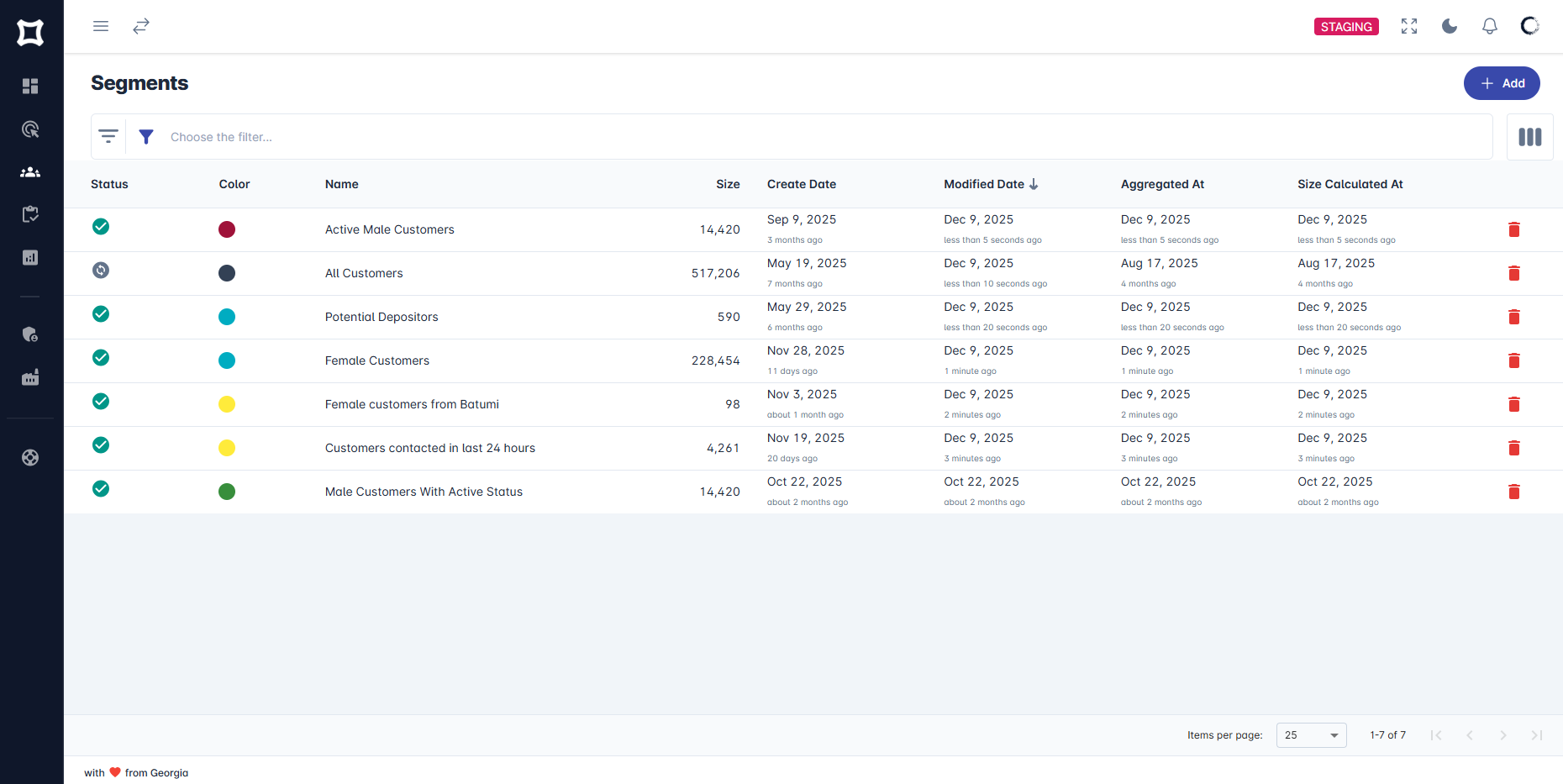Switch to dark mode with the moon toggle

coord(1450,26)
